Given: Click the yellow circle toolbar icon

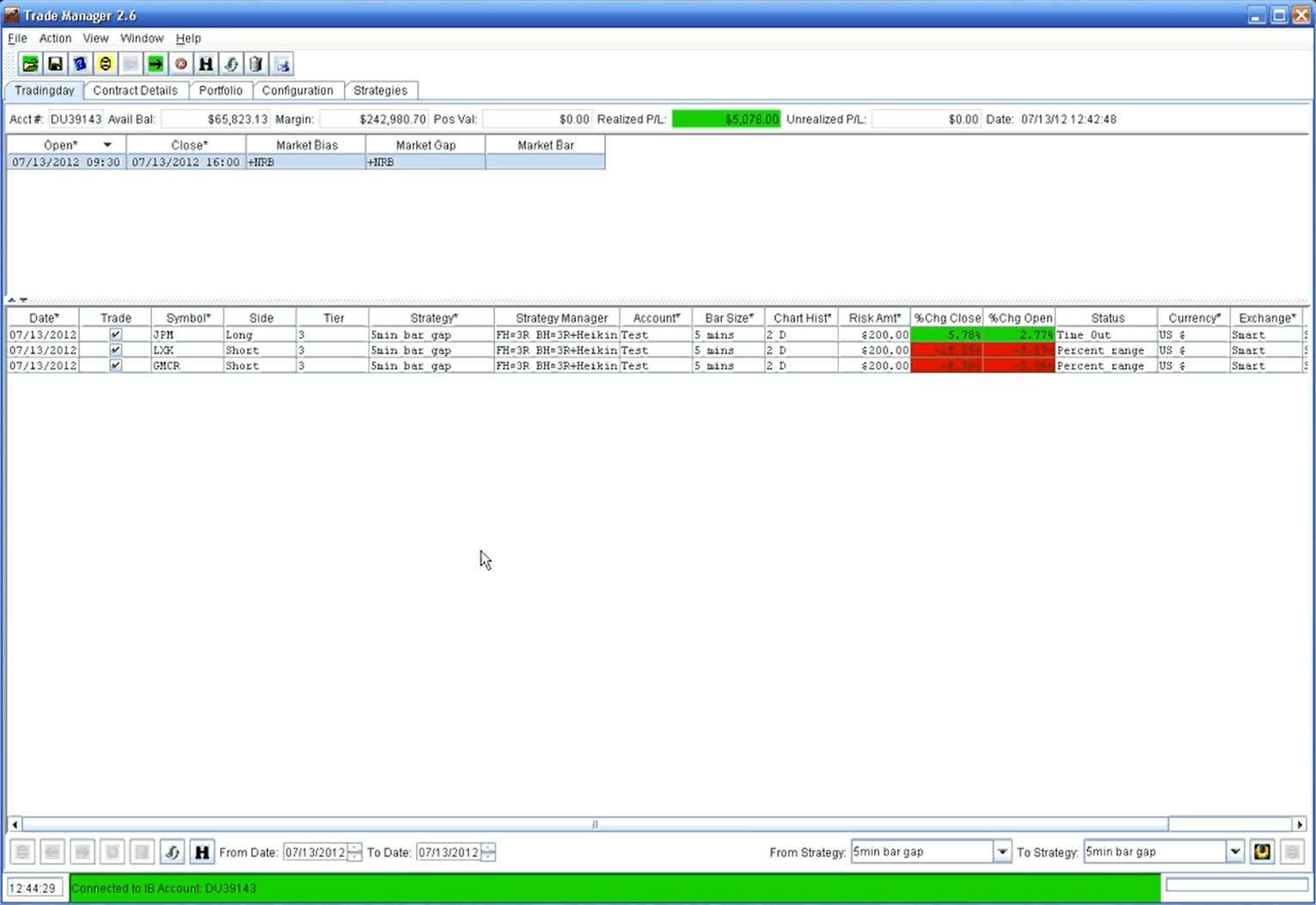Looking at the screenshot, I should click(105, 64).
